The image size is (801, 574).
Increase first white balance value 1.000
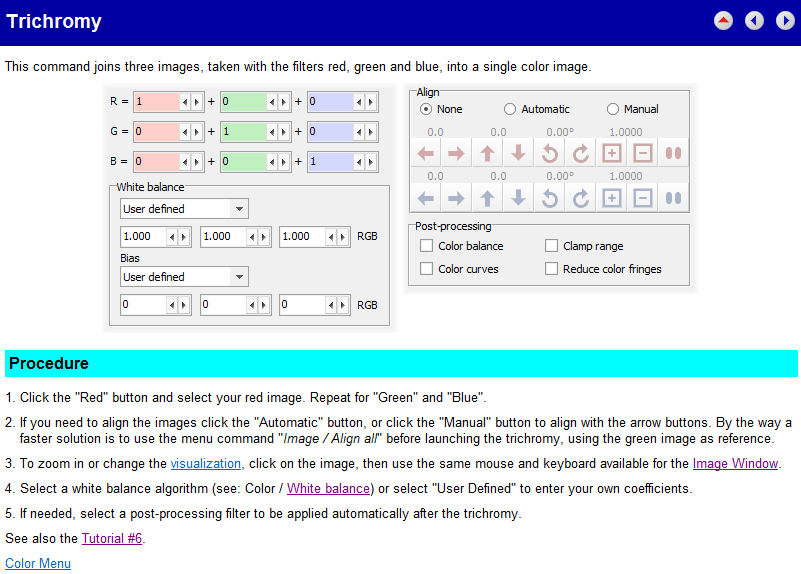[184, 237]
